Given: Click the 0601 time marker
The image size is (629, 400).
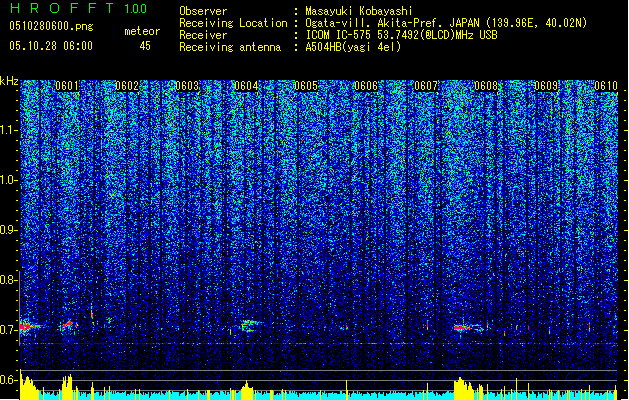Looking at the screenshot, I should 67,86.
